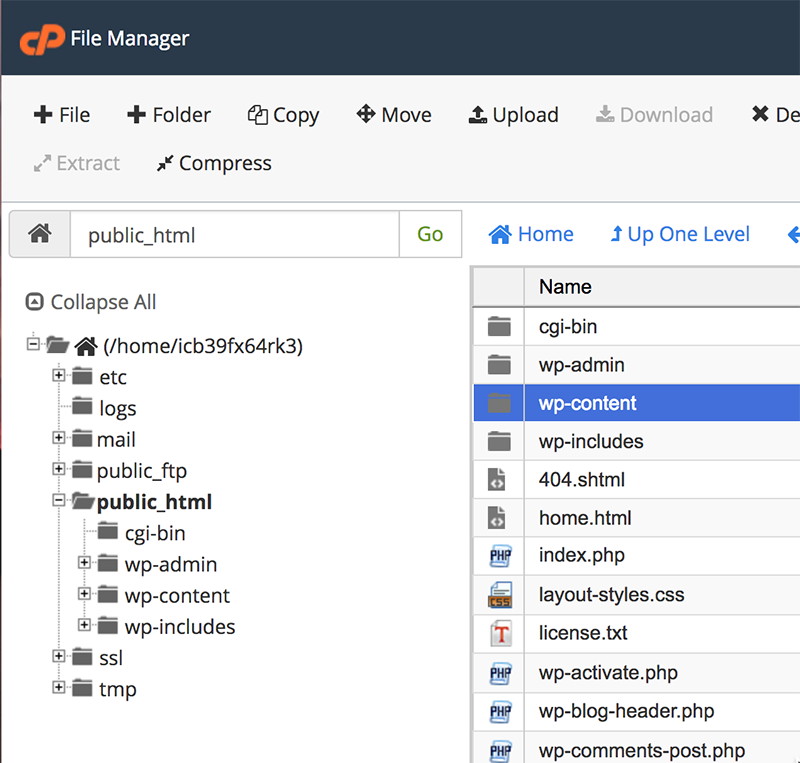Image resolution: width=800 pixels, height=763 pixels.
Task: Create a new folder with + Folder
Action: click(168, 115)
